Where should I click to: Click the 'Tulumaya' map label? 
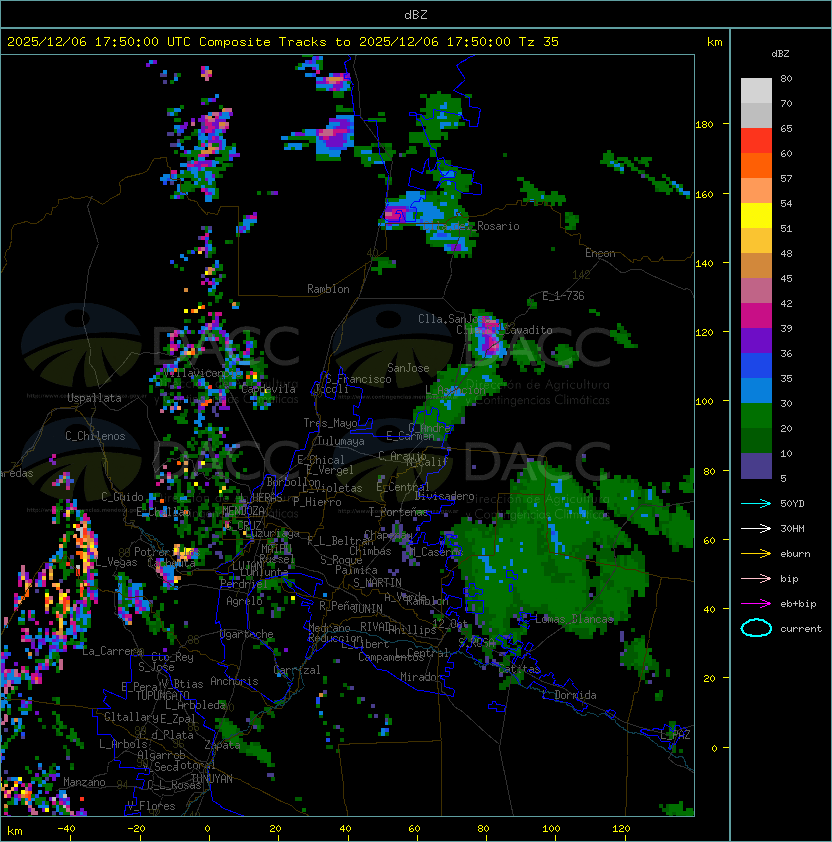tap(341, 441)
